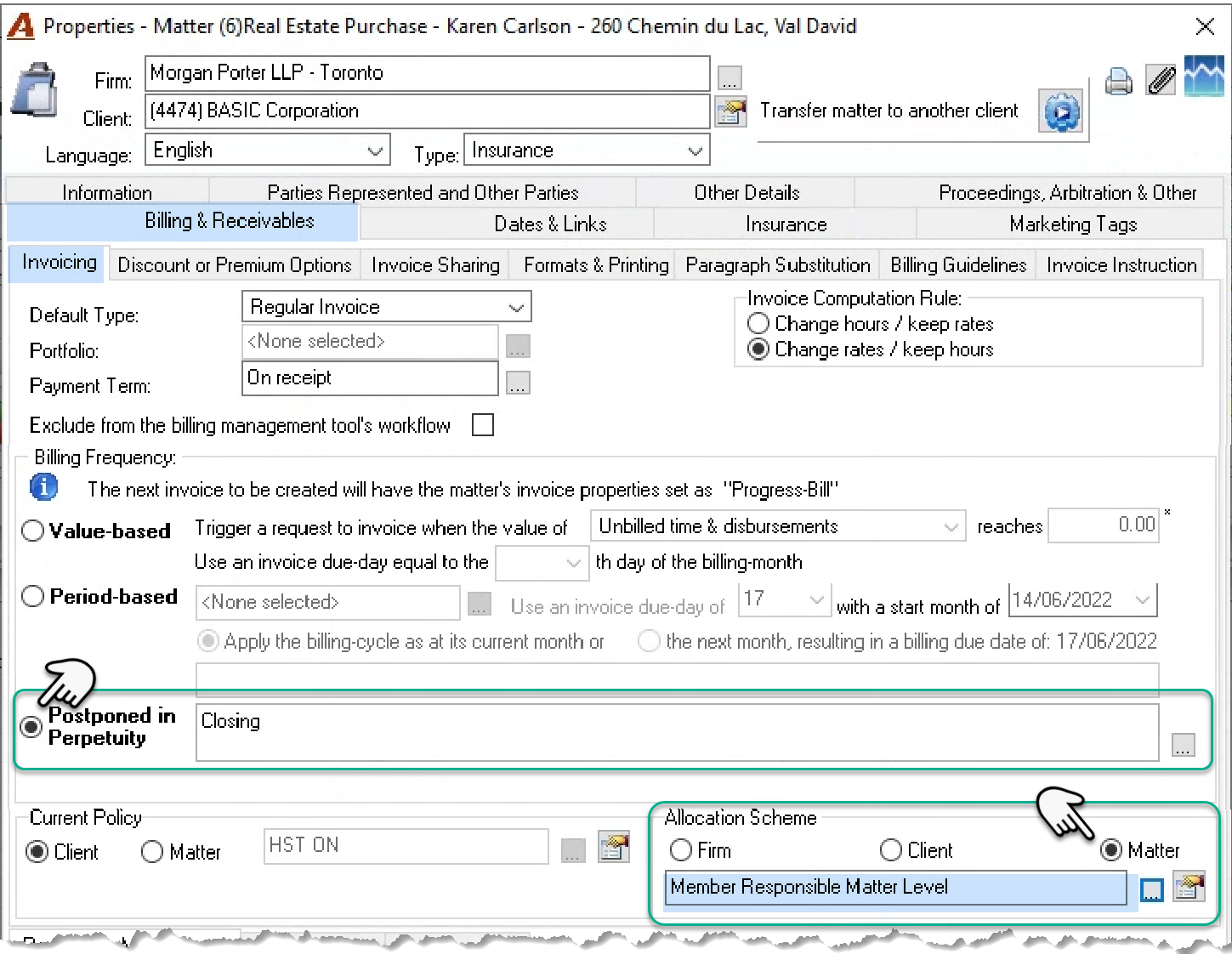
Task: Click the Postponed in Perpetuity ellipsis button
Action: [1183, 745]
